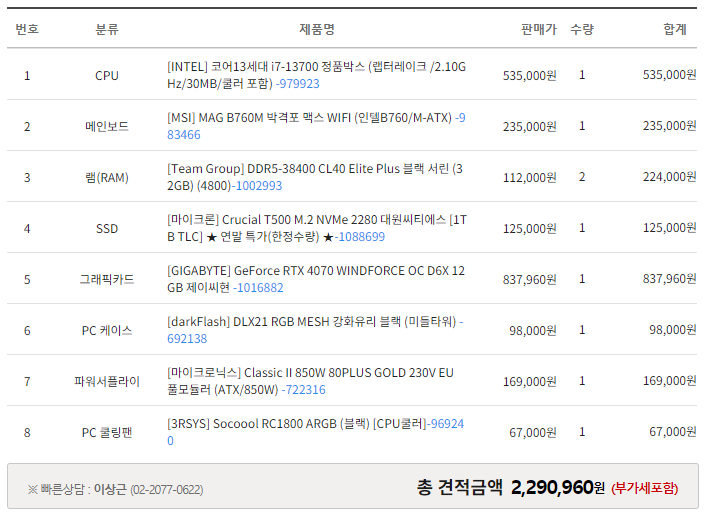Screen dimensions: 712x522
Task: Click the 분류 column header
Action: pyautogui.click(x=107, y=29)
